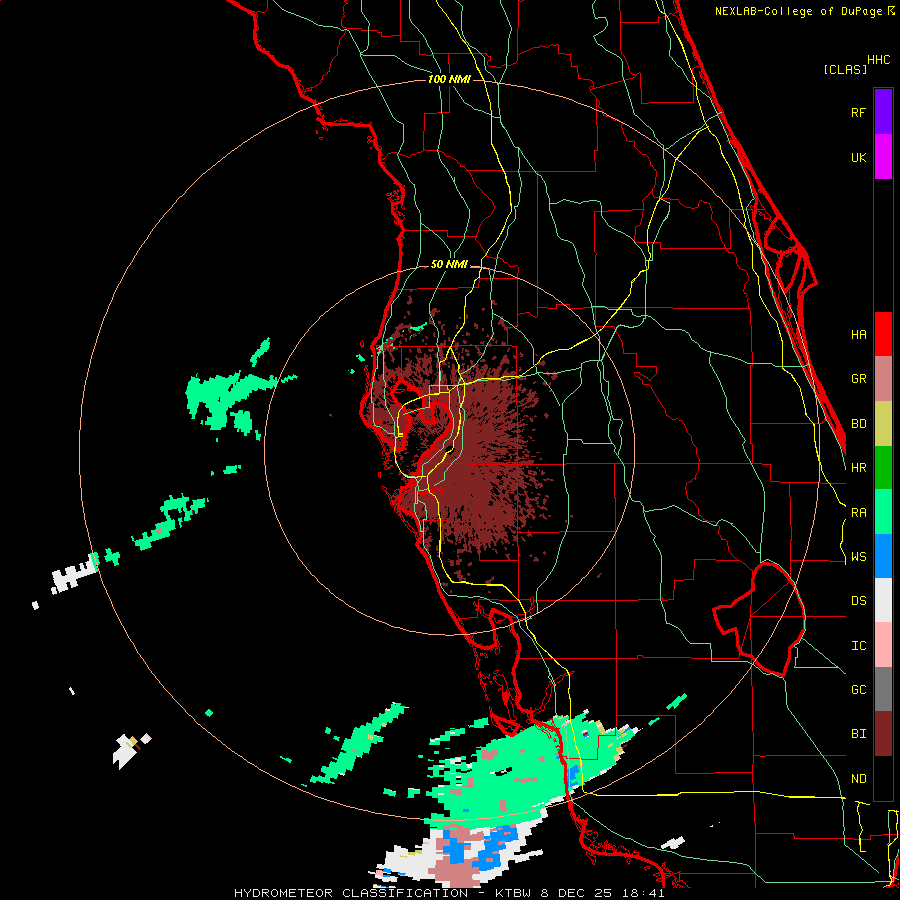Click the '8 DEC 25' date text
This screenshot has height=900, width=900.
coord(576,893)
